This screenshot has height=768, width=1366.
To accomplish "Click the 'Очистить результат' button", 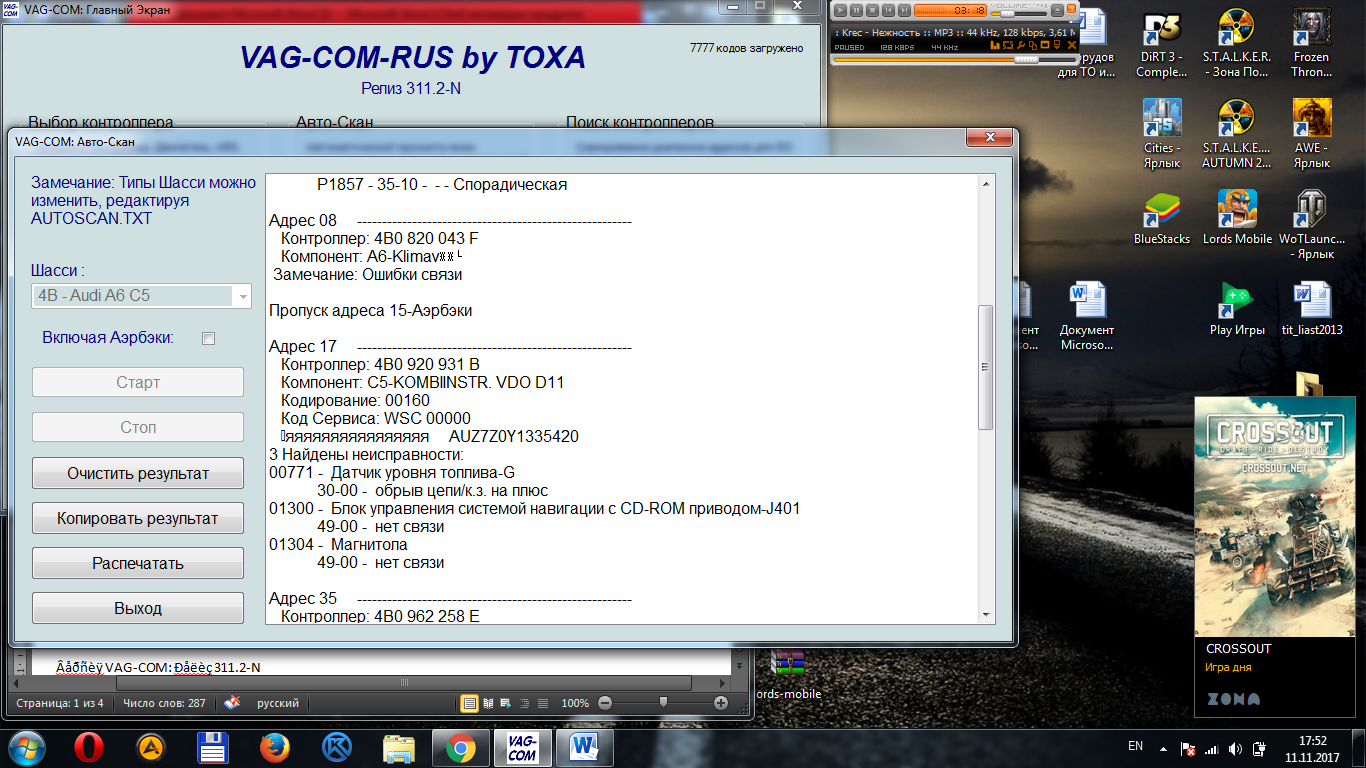I will tap(138, 473).
